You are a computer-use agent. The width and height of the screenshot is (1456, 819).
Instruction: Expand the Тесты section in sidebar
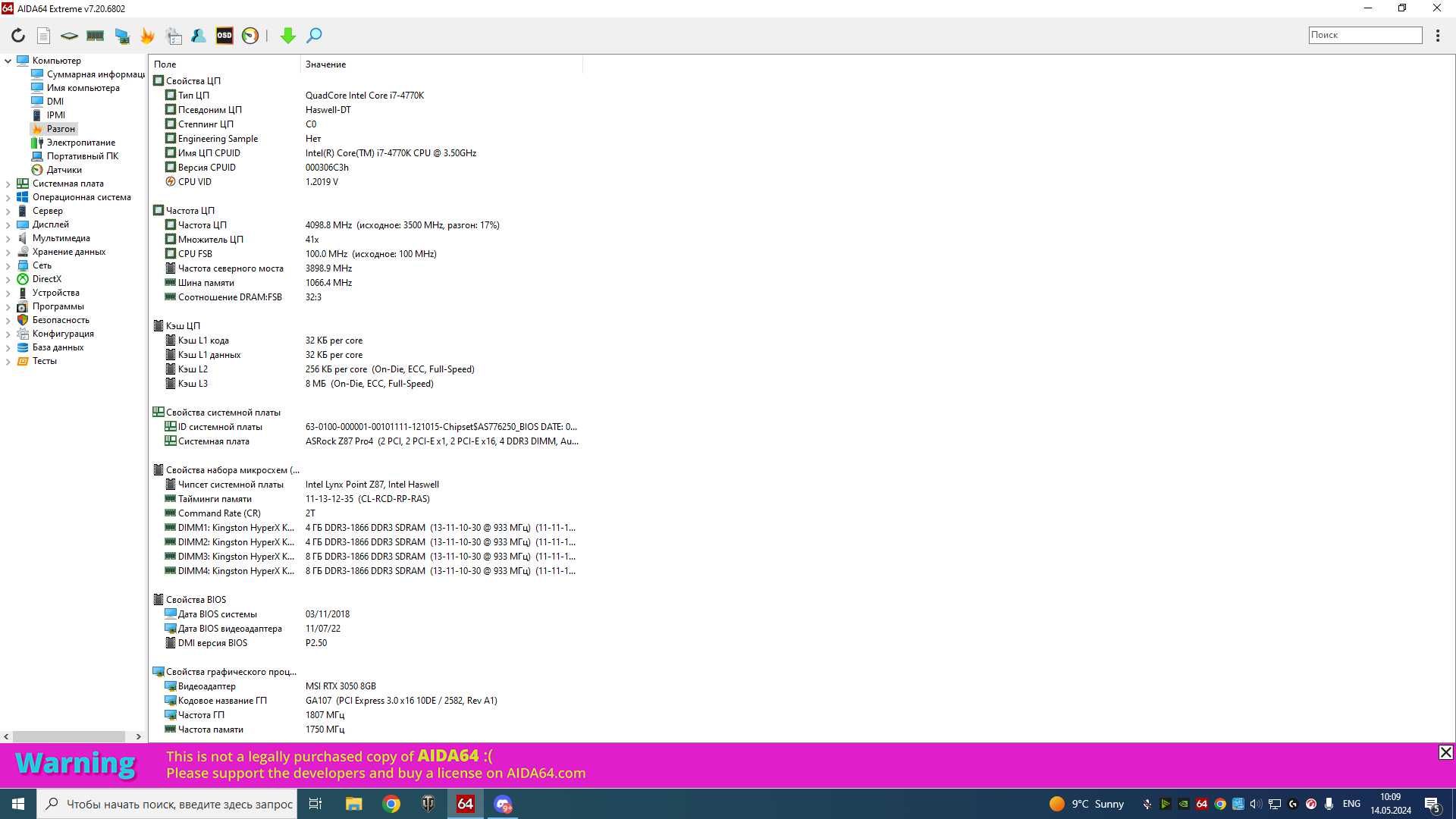tap(10, 360)
